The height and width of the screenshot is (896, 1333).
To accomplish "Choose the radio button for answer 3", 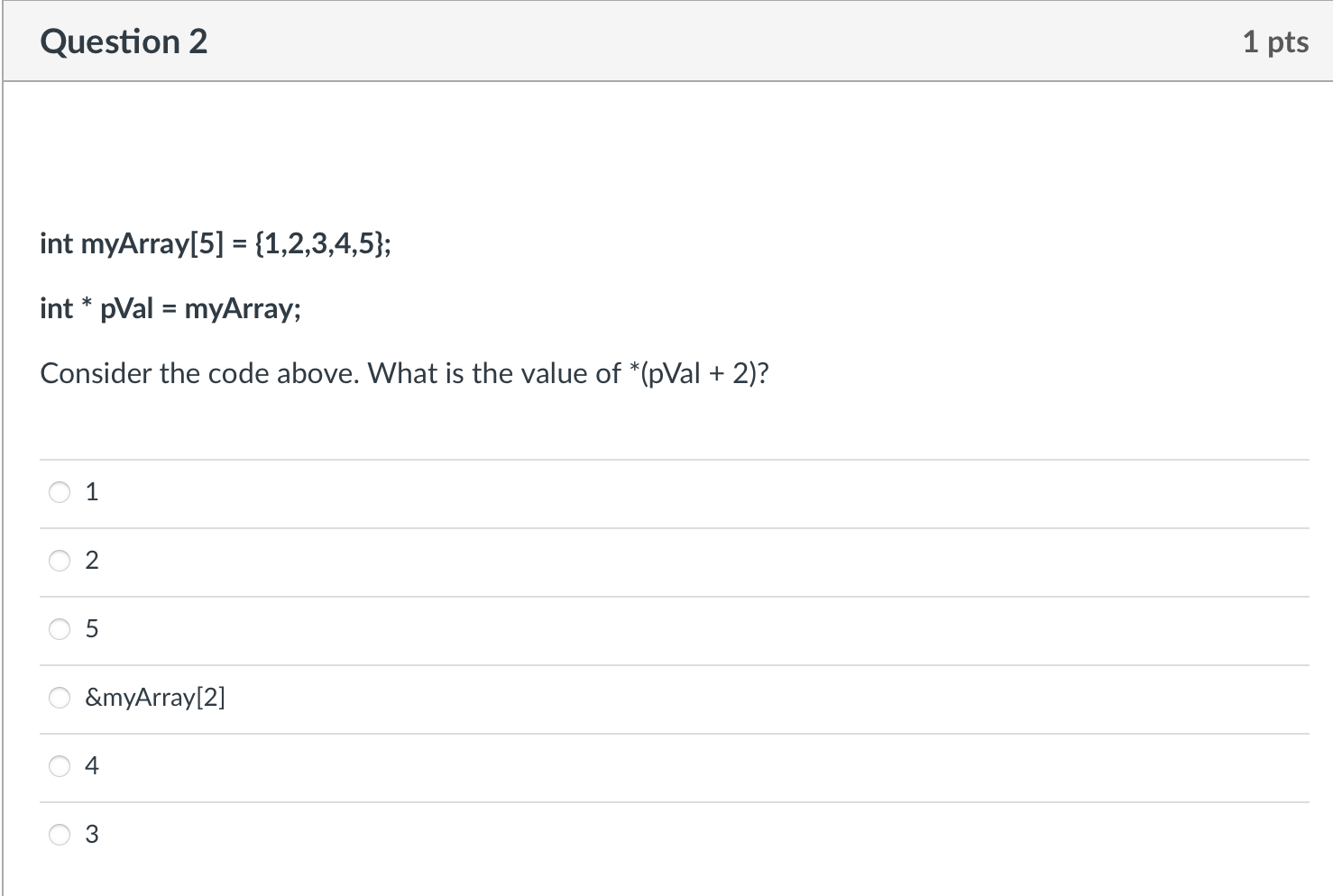I will (60, 835).
